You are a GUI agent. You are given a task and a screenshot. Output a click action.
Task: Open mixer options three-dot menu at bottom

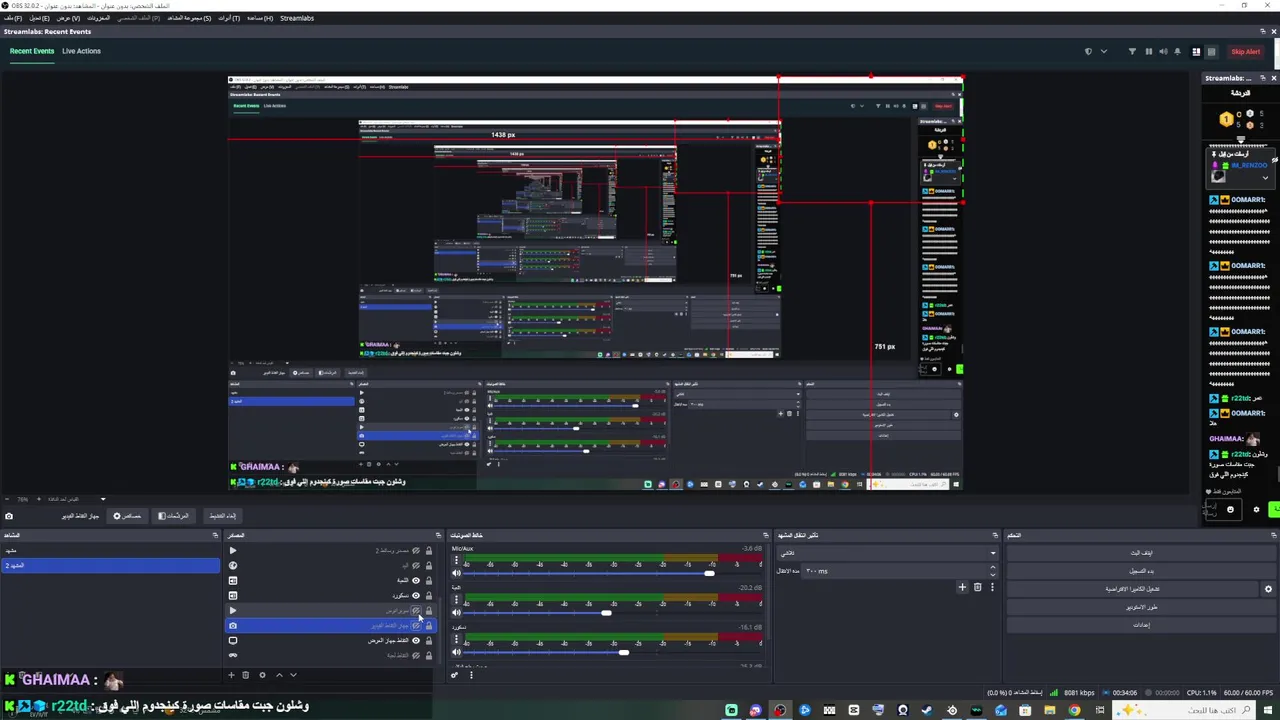(471, 675)
